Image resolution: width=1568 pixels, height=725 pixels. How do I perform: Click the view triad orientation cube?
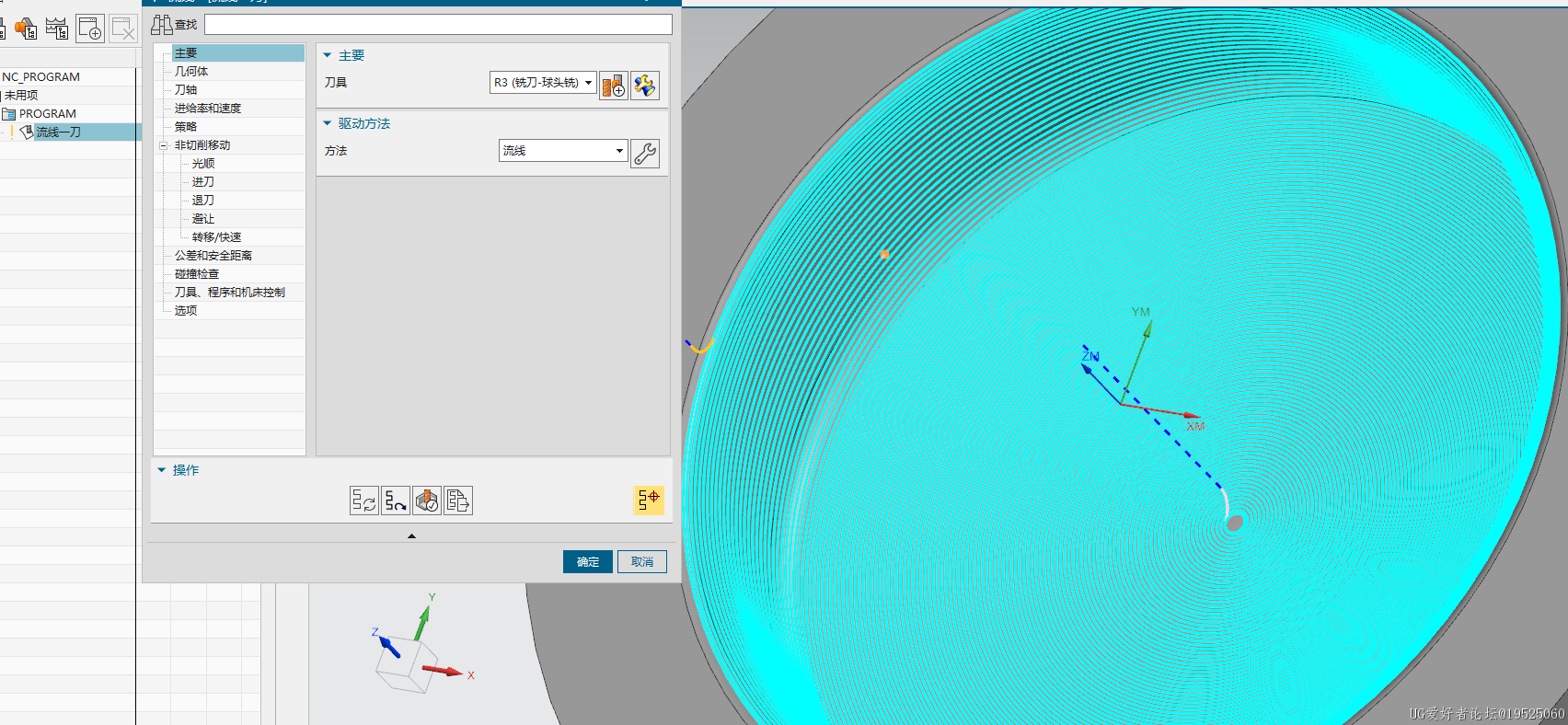pos(405,665)
